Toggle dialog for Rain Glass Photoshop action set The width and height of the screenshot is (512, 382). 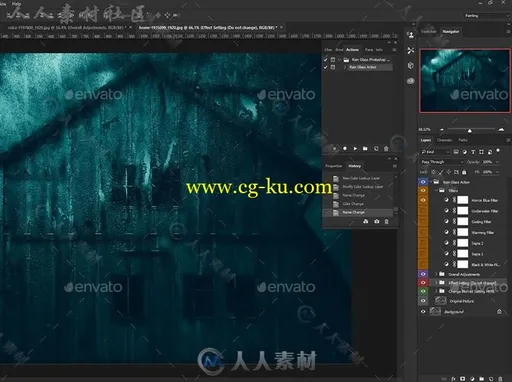[x=333, y=60]
